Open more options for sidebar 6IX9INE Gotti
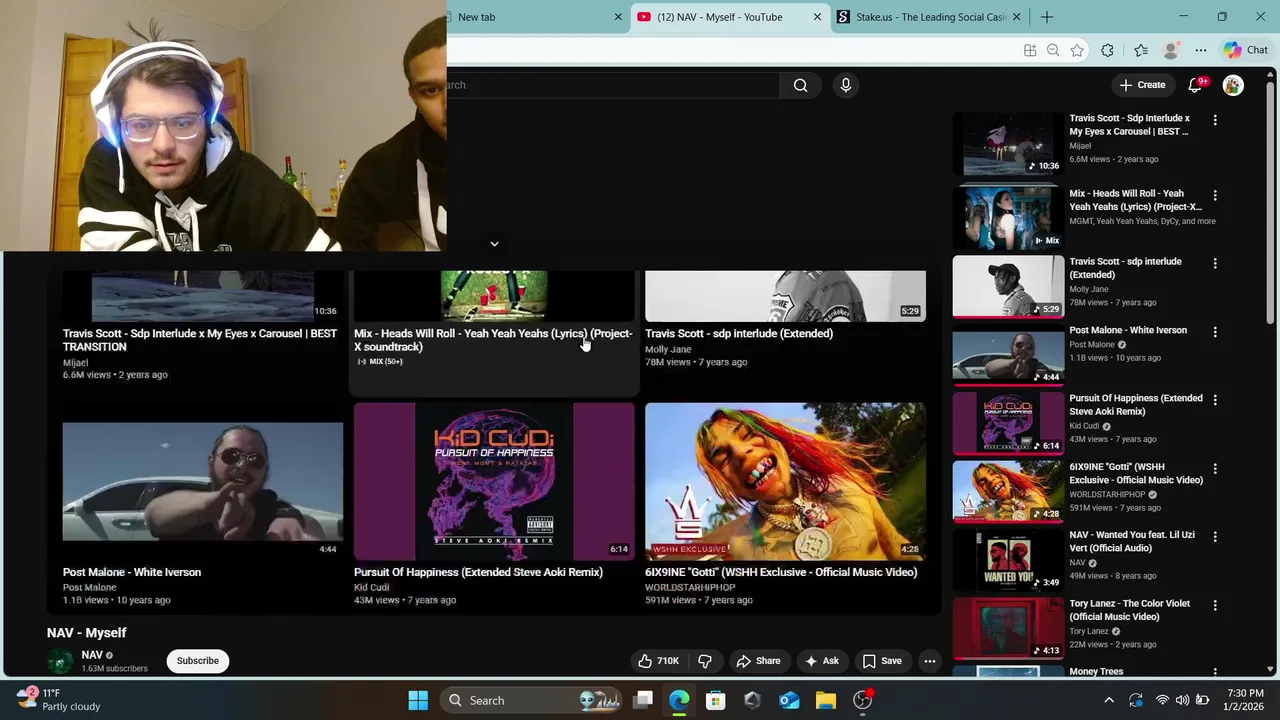This screenshot has width=1280, height=720. coord(1215,468)
